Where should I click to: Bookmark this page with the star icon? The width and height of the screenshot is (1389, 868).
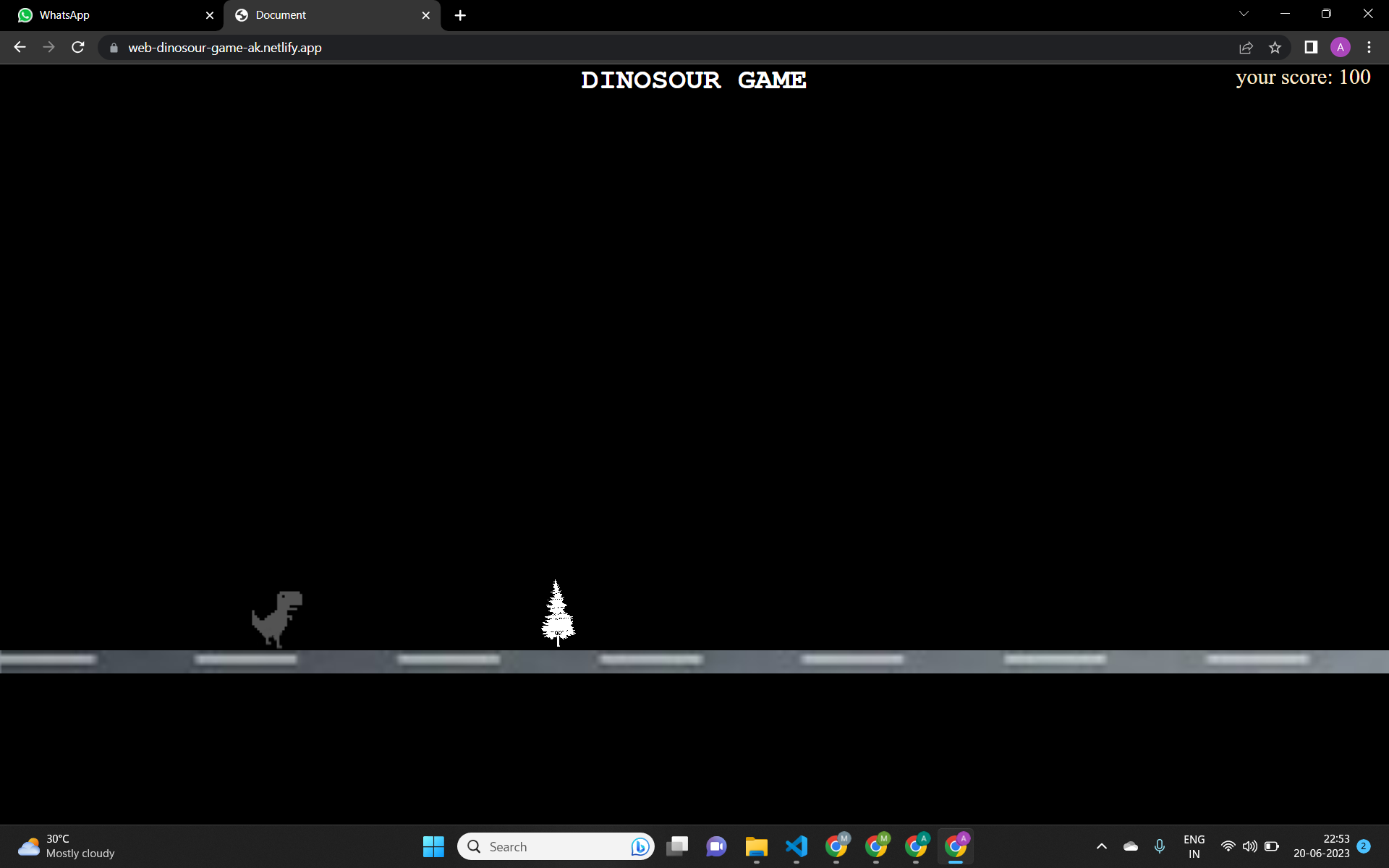pos(1275,48)
